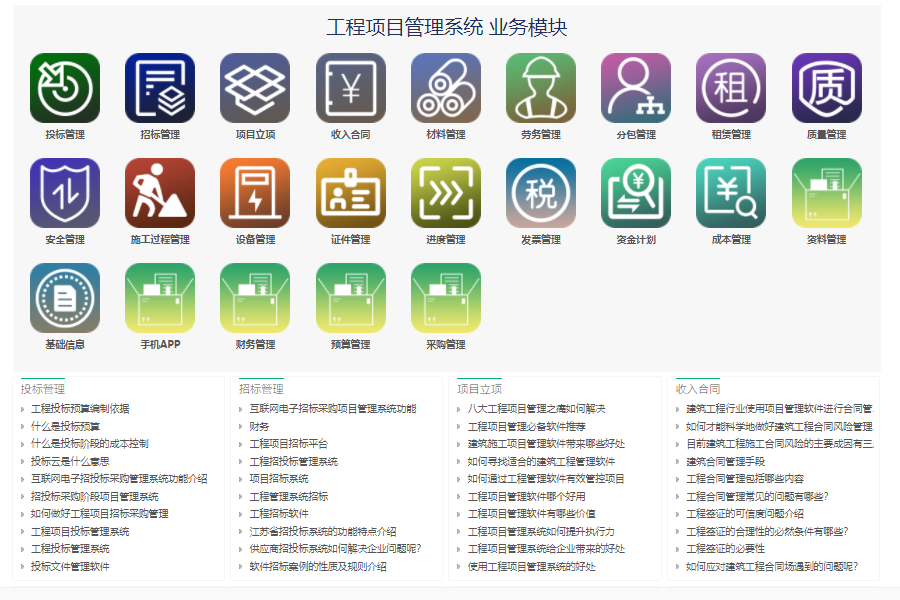900x600 pixels.
Task: Open the 投标管理 section heading link
Action: 43,389
